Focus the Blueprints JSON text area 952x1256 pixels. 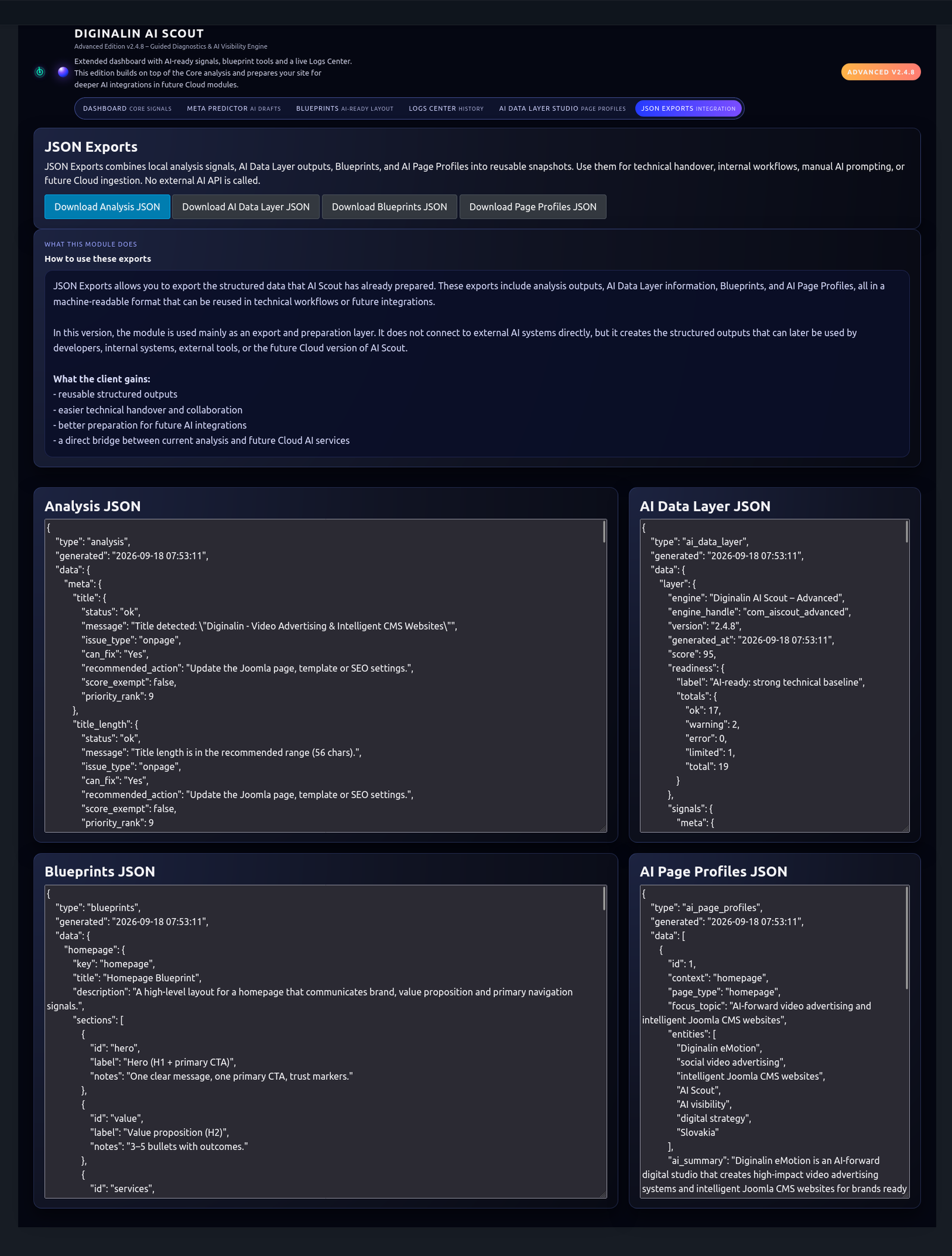(325, 1041)
